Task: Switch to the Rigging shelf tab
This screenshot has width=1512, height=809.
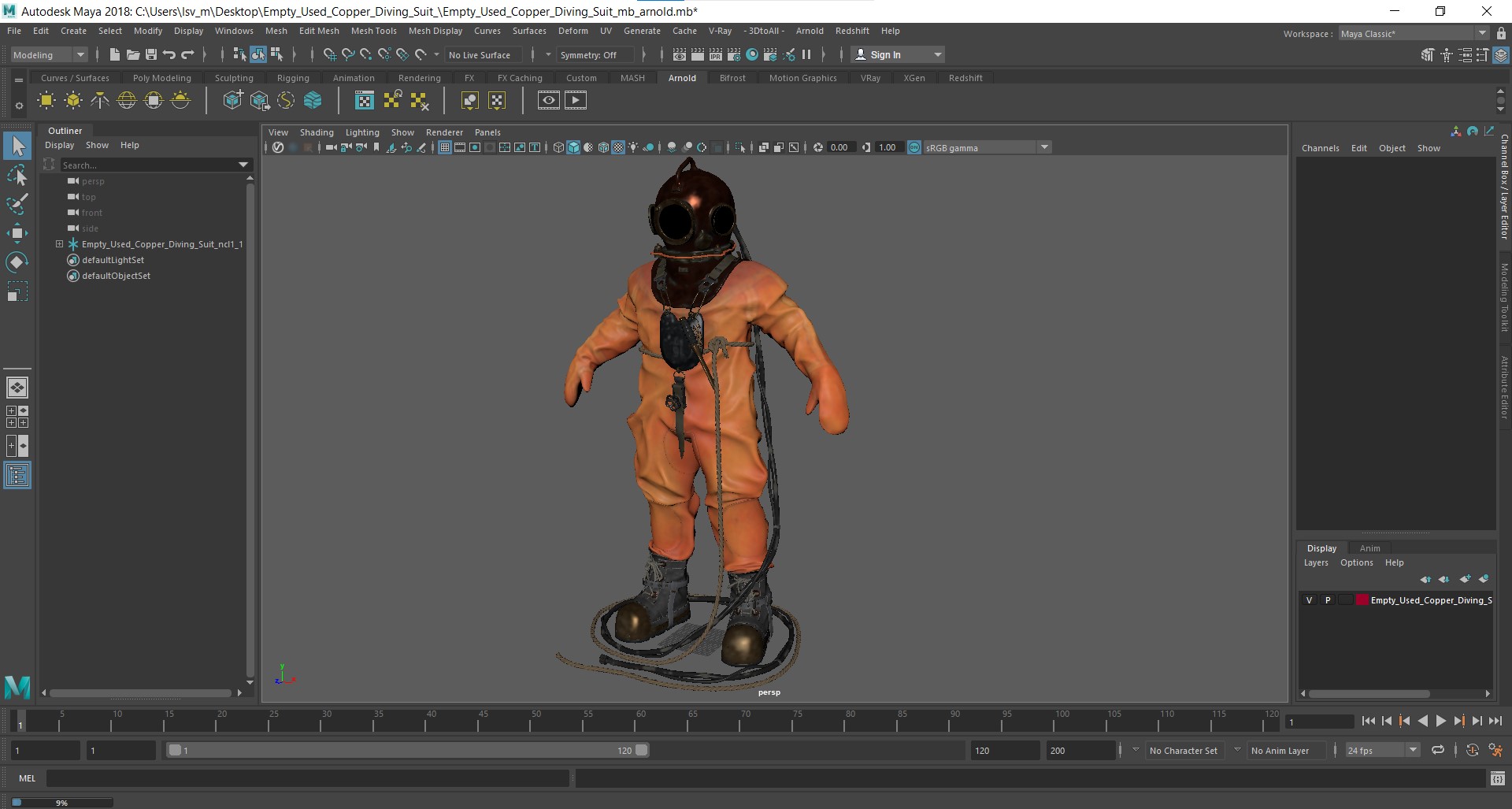Action: (293, 78)
